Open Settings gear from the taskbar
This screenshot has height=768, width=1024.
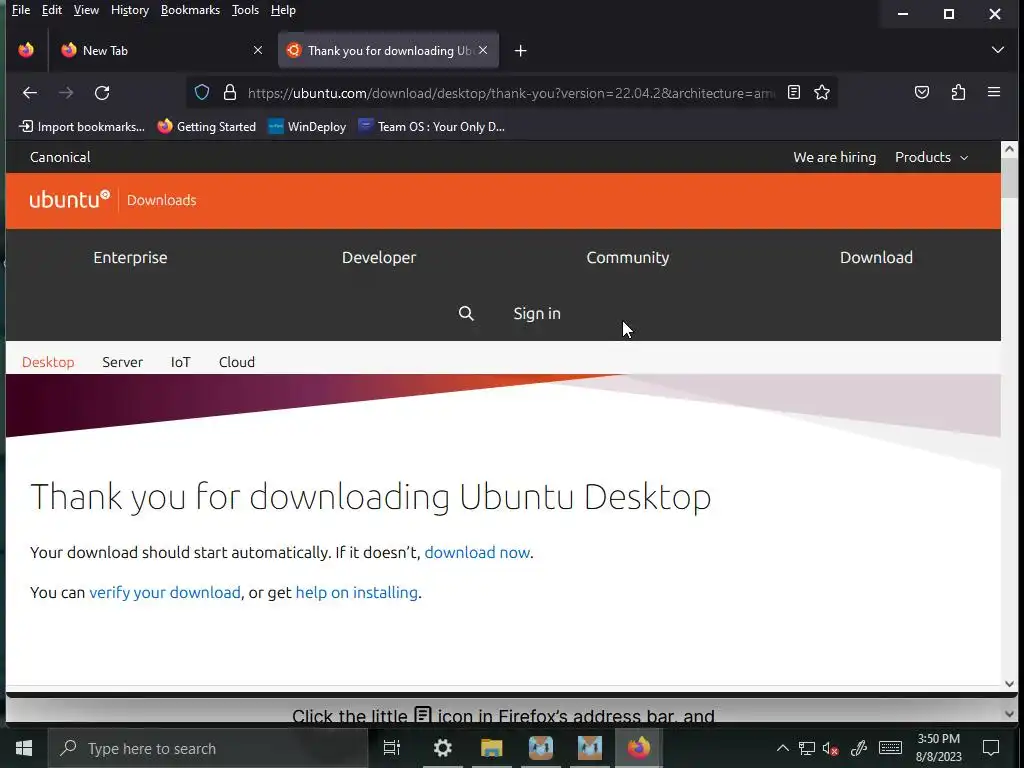pyautogui.click(x=442, y=748)
